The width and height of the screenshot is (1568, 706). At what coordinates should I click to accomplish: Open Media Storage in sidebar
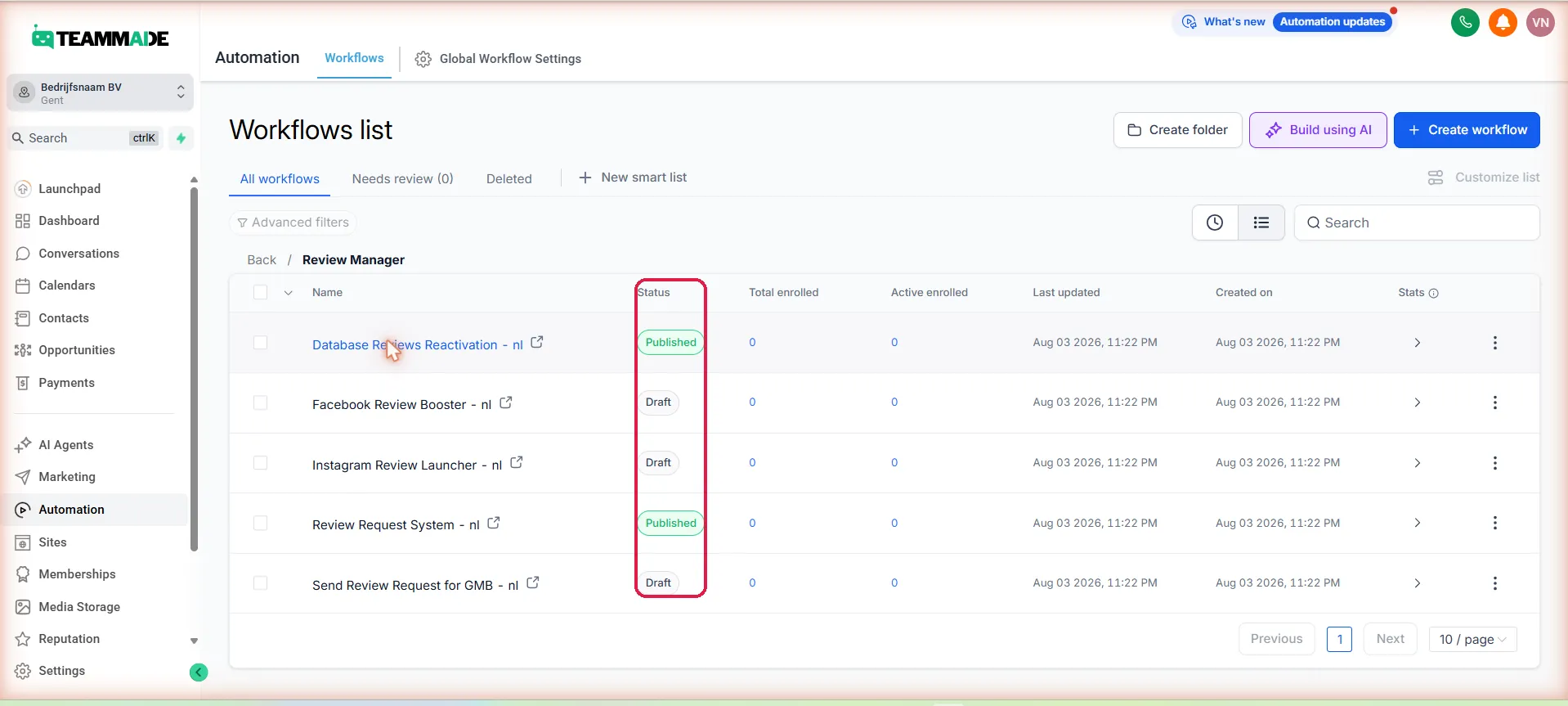tap(79, 607)
